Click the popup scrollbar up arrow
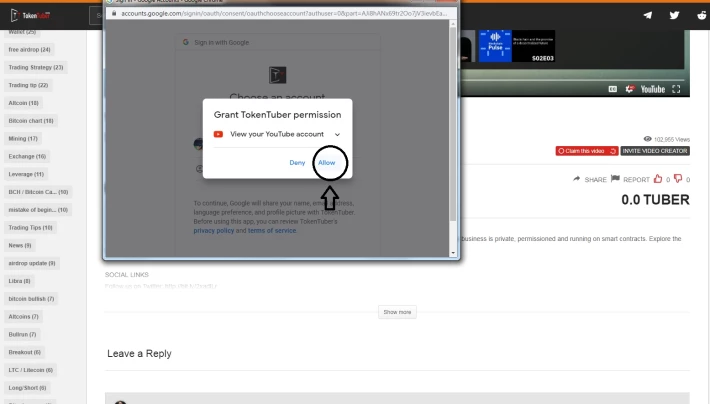The image size is (710, 404). pyautogui.click(x=453, y=24)
